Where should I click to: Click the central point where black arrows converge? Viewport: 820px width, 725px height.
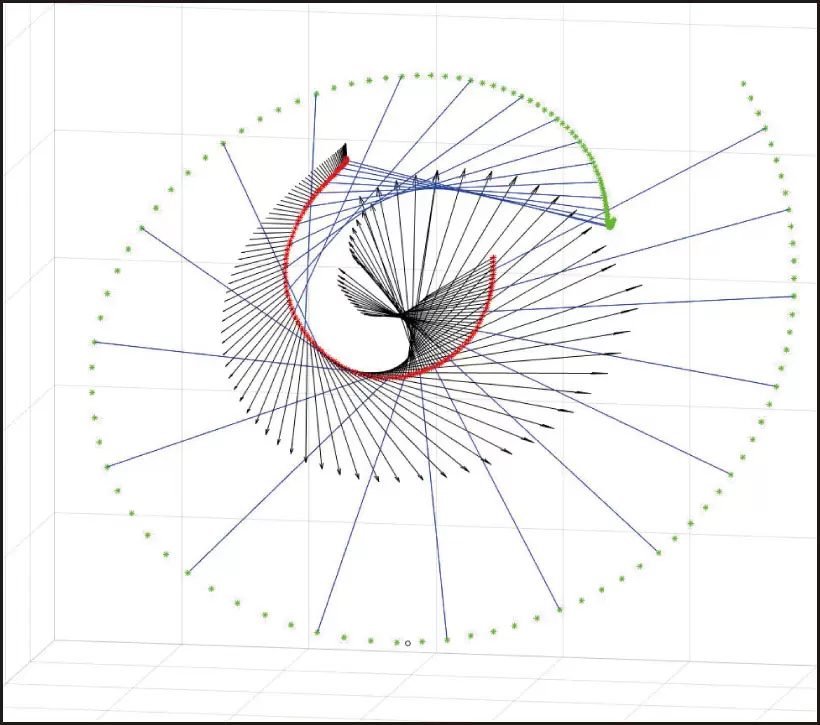405,318
